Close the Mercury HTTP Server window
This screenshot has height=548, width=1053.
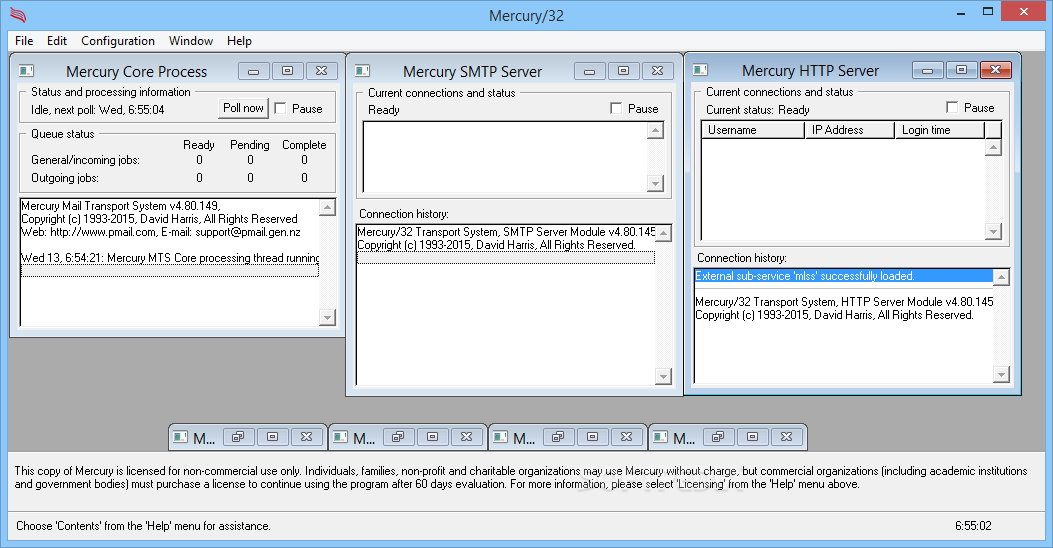pyautogui.click(x=996, y=70)
